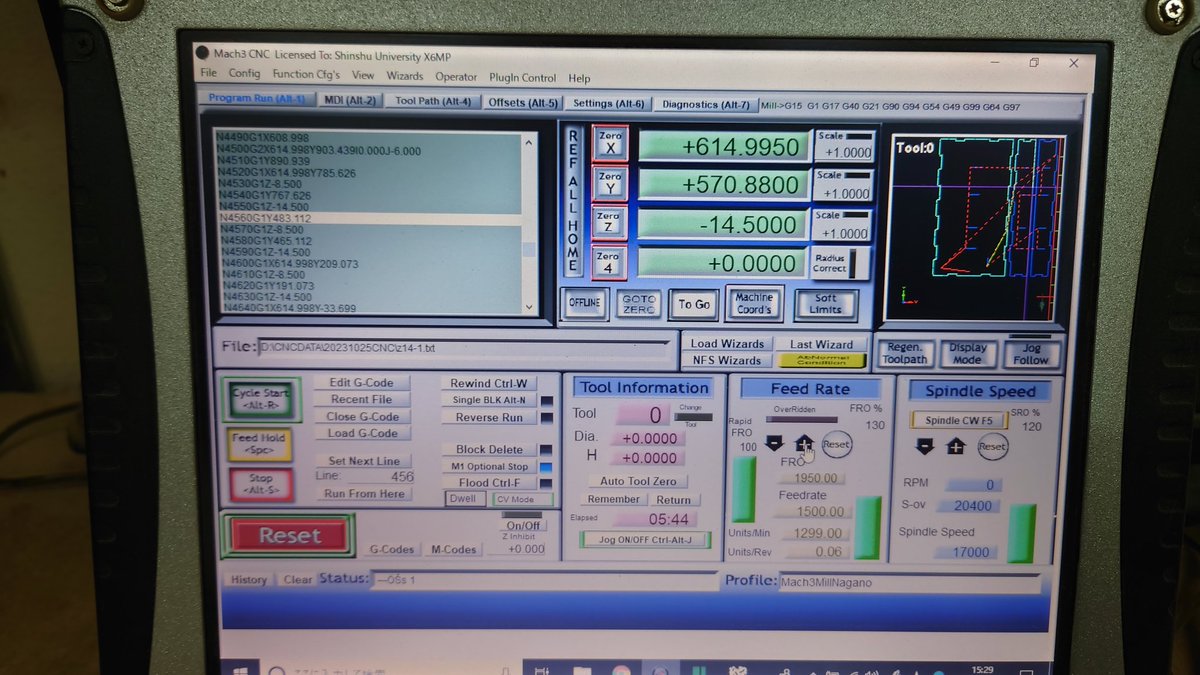The width and height of the screenshot is (1200, 675).
Task: Open Chrome from the taskbar
Action: click(620, 670)
